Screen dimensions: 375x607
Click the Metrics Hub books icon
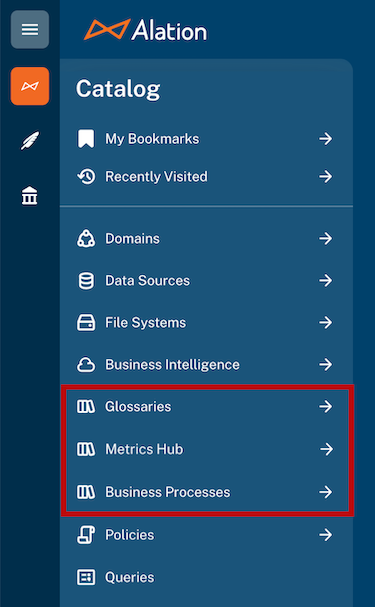(x=86, y=449)
